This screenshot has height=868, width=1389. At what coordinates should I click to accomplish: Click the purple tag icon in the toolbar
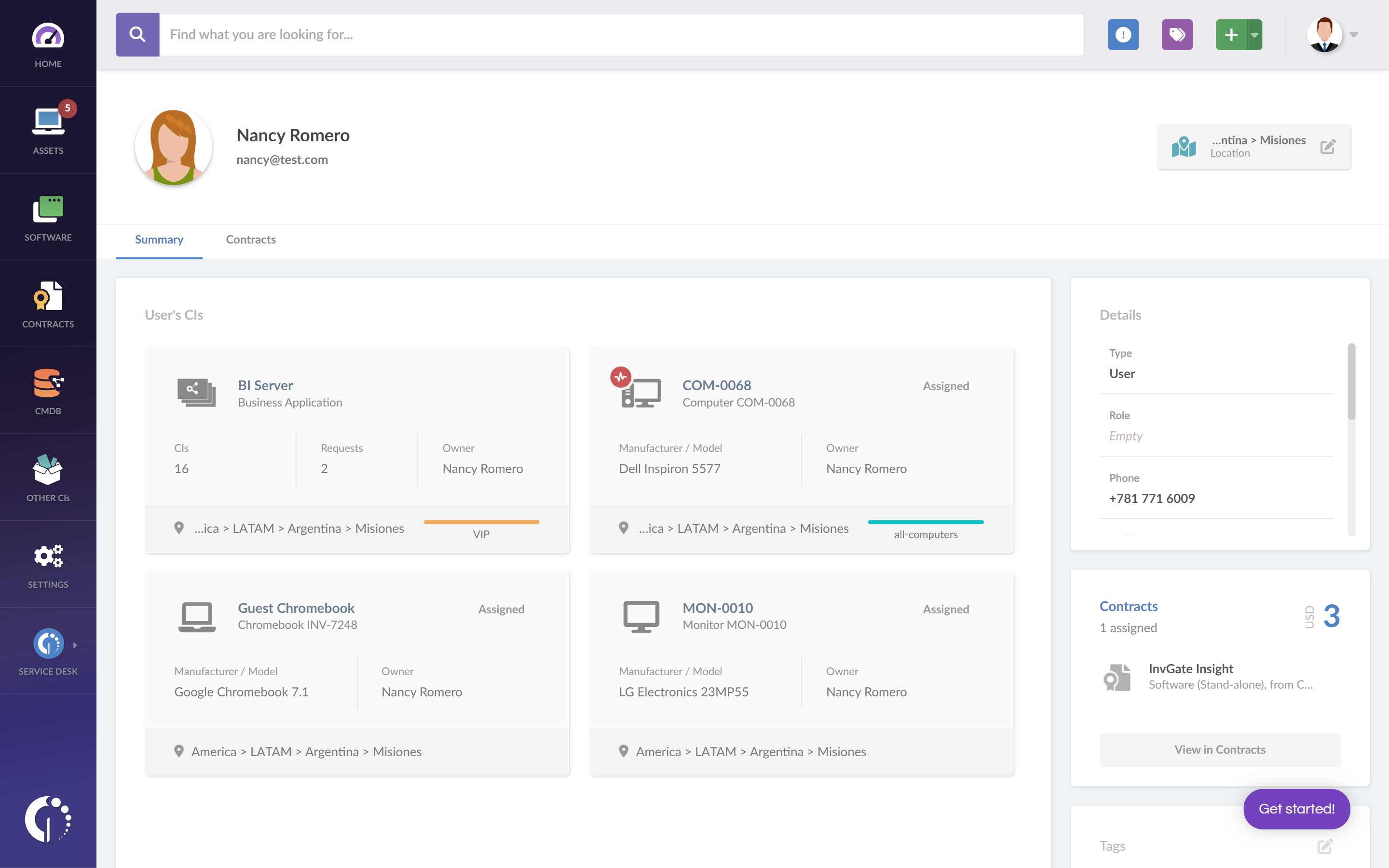1178,34
